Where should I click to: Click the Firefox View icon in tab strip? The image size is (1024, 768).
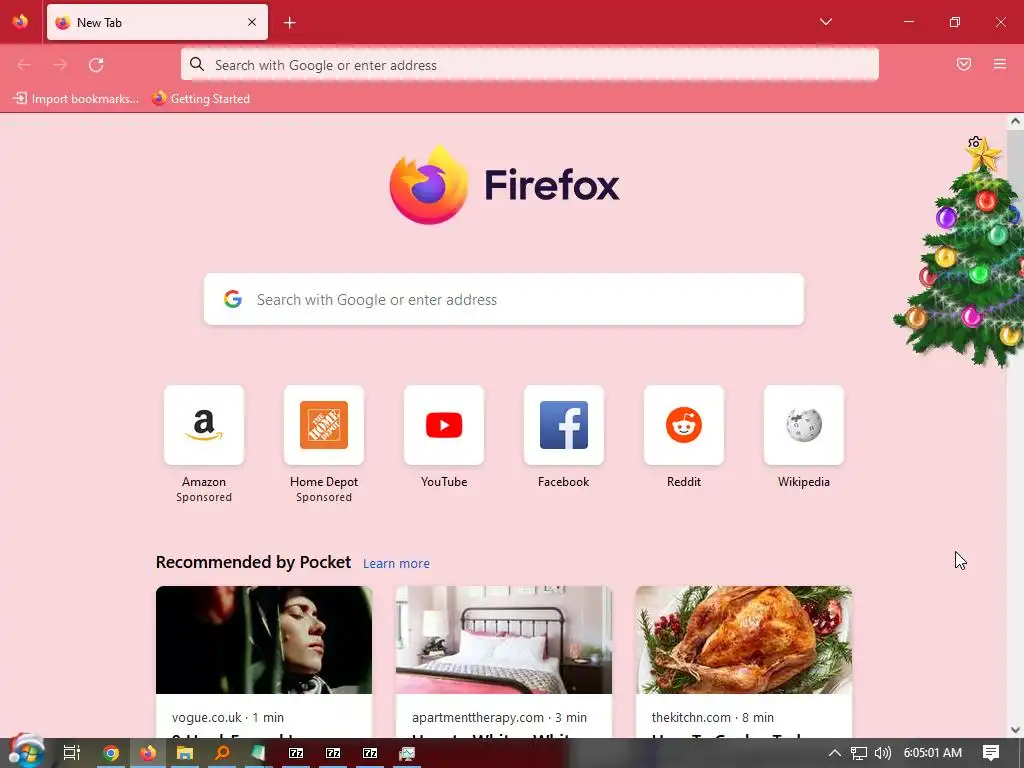tap(20, 22)
